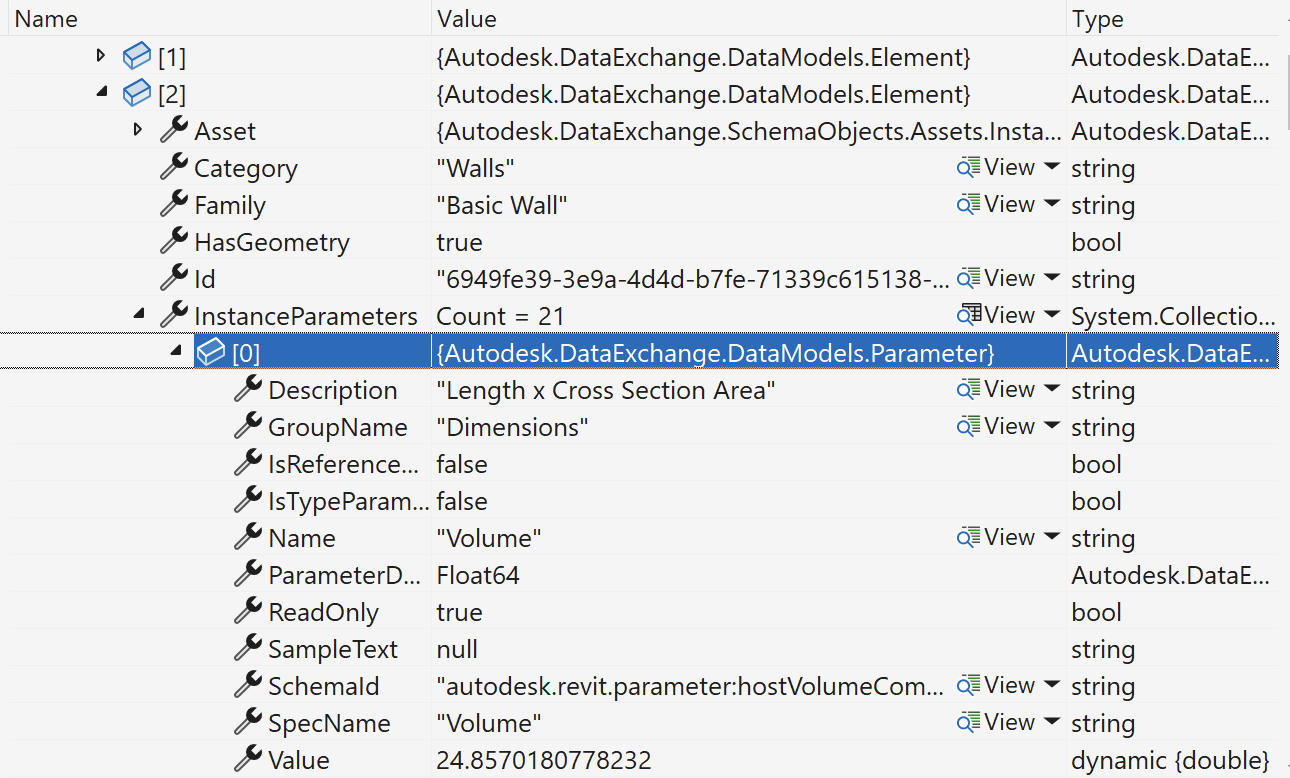The height and width of the screenshot is (778, 1290).
Task: Open the View visualizer for InstanceParameters
Action: pos(996,316)
